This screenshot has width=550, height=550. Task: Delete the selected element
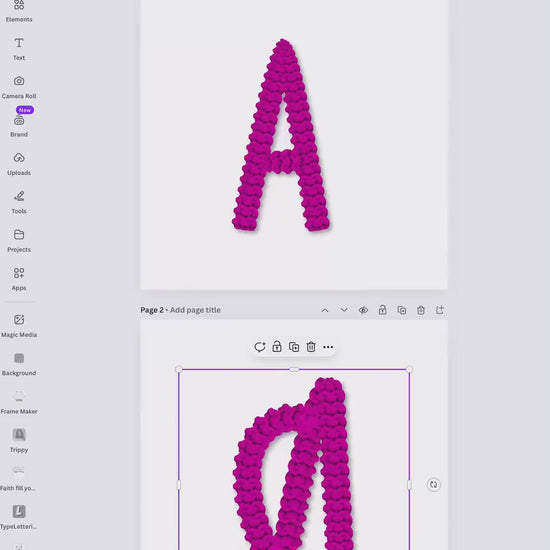[x=311, y=347]
